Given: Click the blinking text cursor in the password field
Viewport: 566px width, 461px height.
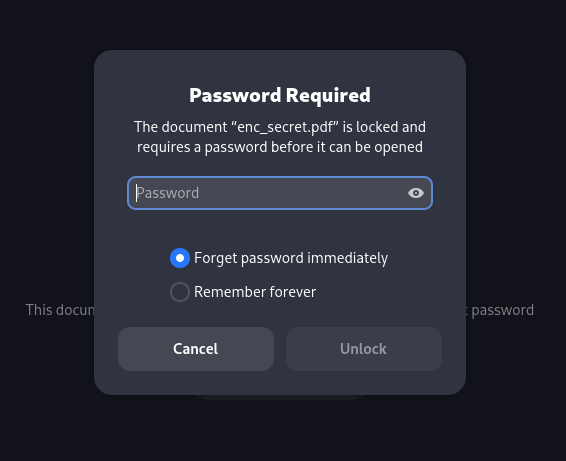Looking at the screenshot, I should click(x=136, y=193).
